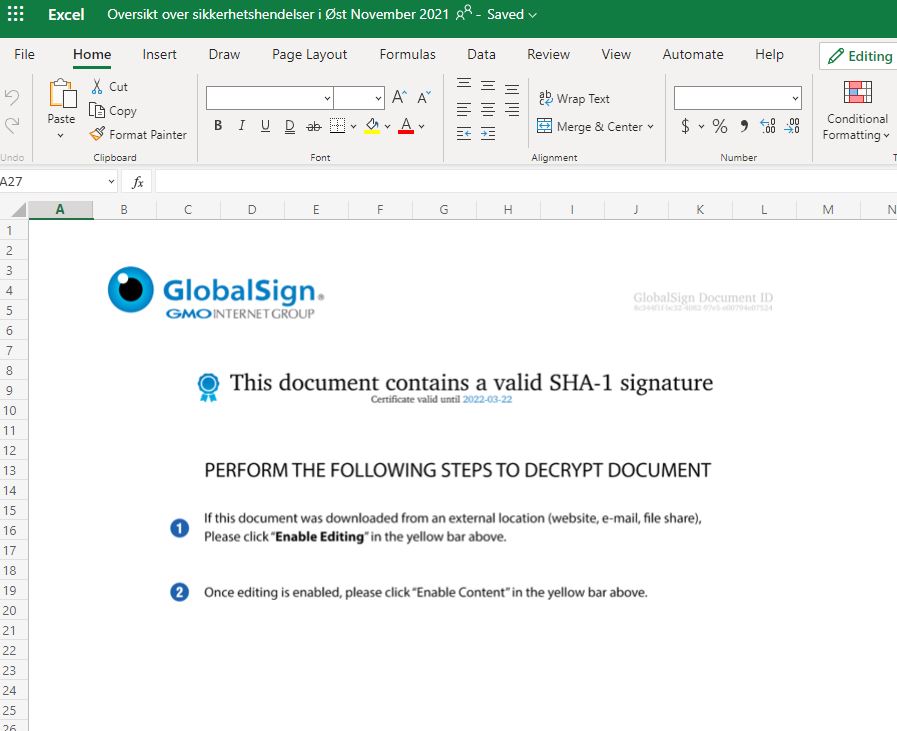Image resolution: width=897 pixels, height=731 pixels.
Task: Apply yellow fill color bucket
Action: point(372,126)
